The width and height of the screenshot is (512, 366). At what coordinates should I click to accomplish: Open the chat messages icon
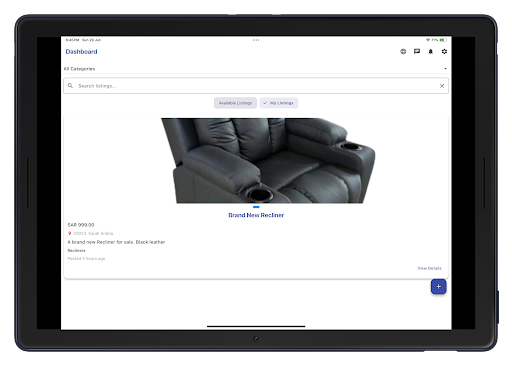[x=417, y=51]
